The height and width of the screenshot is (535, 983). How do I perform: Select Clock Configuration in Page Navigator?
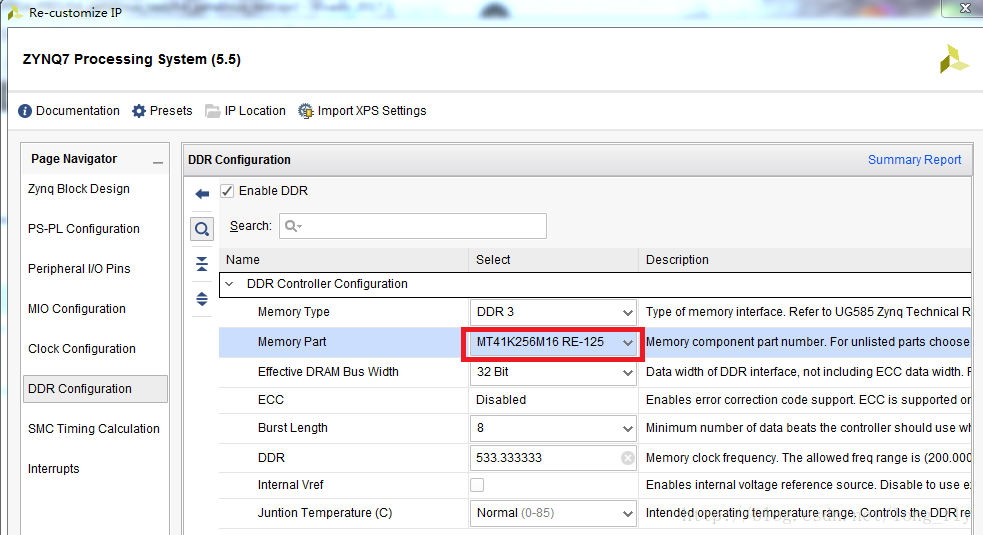point(82,349)
